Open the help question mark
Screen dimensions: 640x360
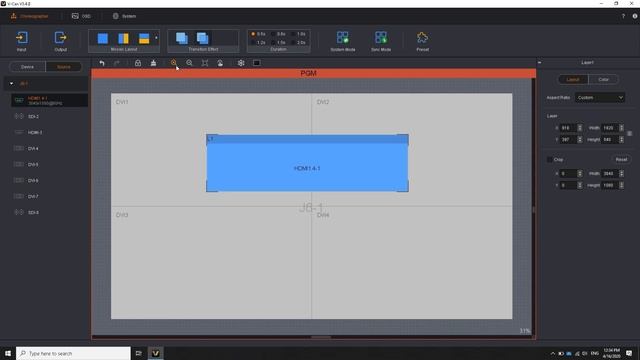click(x=623, y=16)
